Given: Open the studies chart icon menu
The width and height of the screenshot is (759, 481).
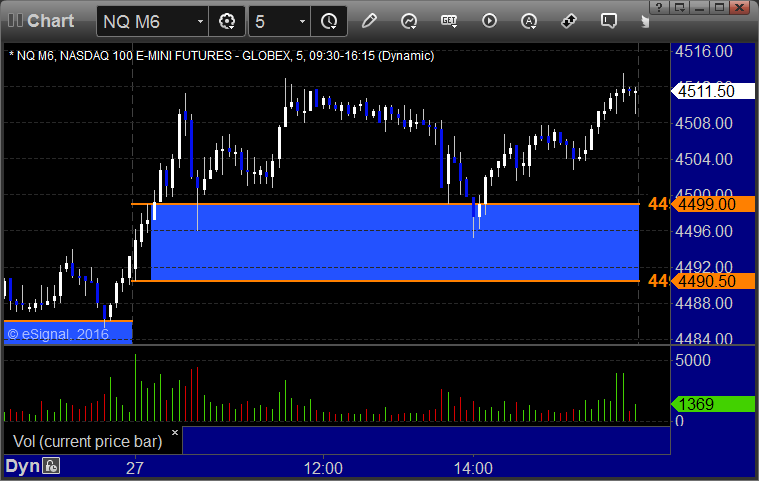Looking at the screenshot, I should pyautogui.click(x=409, y=21).
